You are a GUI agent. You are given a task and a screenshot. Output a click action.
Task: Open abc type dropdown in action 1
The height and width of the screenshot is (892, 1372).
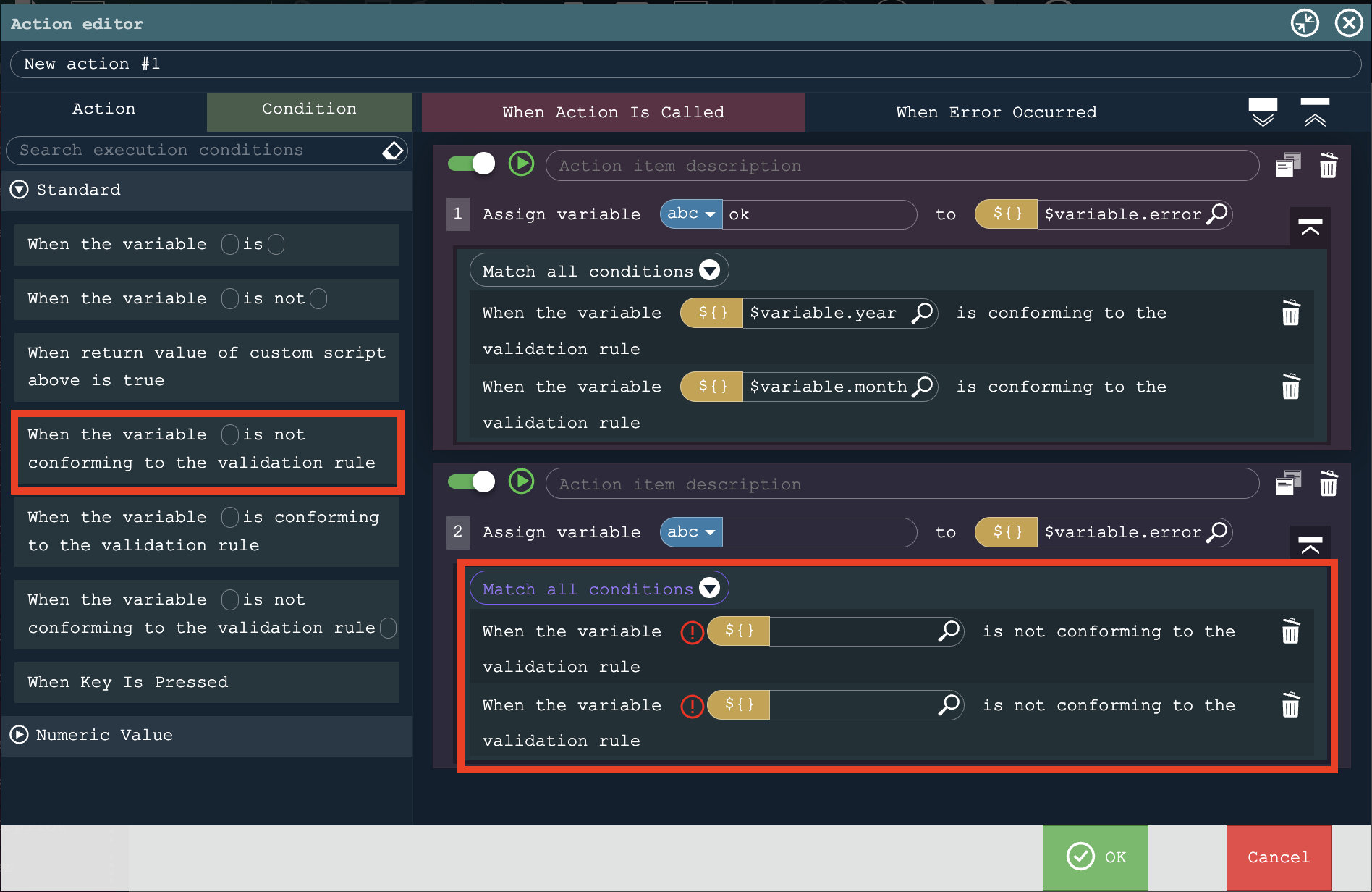(691, 214)
